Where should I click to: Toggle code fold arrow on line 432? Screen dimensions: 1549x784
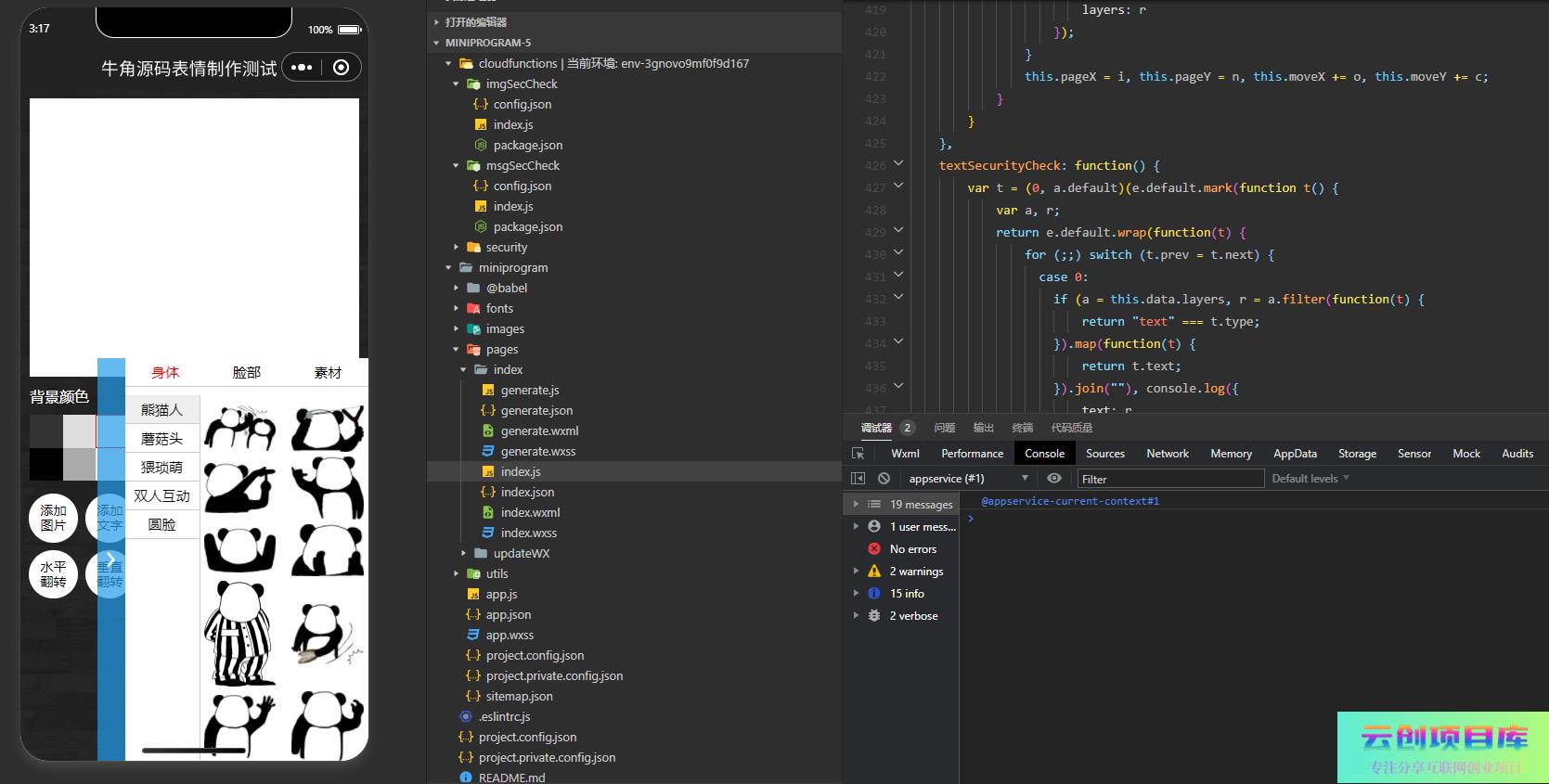click(x=897, y=298)
